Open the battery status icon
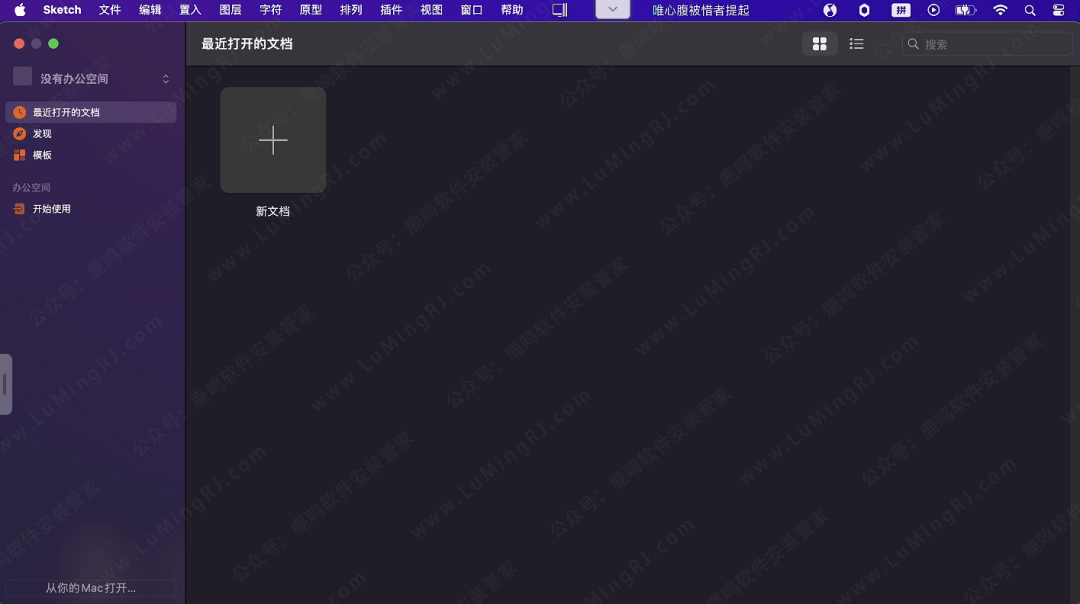Image resolution: width=1080 pixels, height=604 pixels. click(x=964, y=10)
